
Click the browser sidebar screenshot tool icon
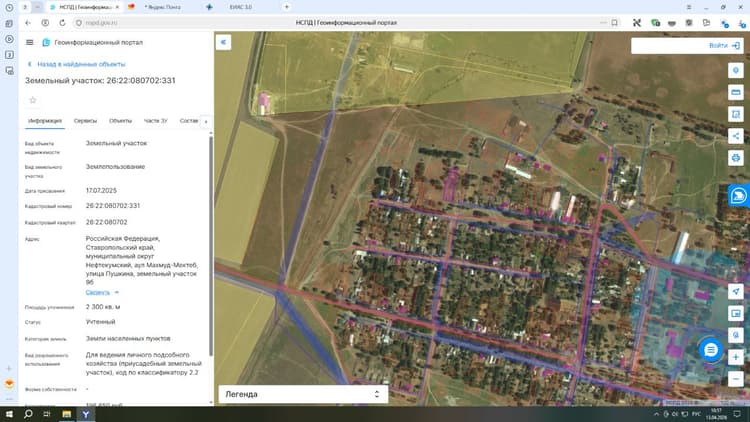[9, 70]
